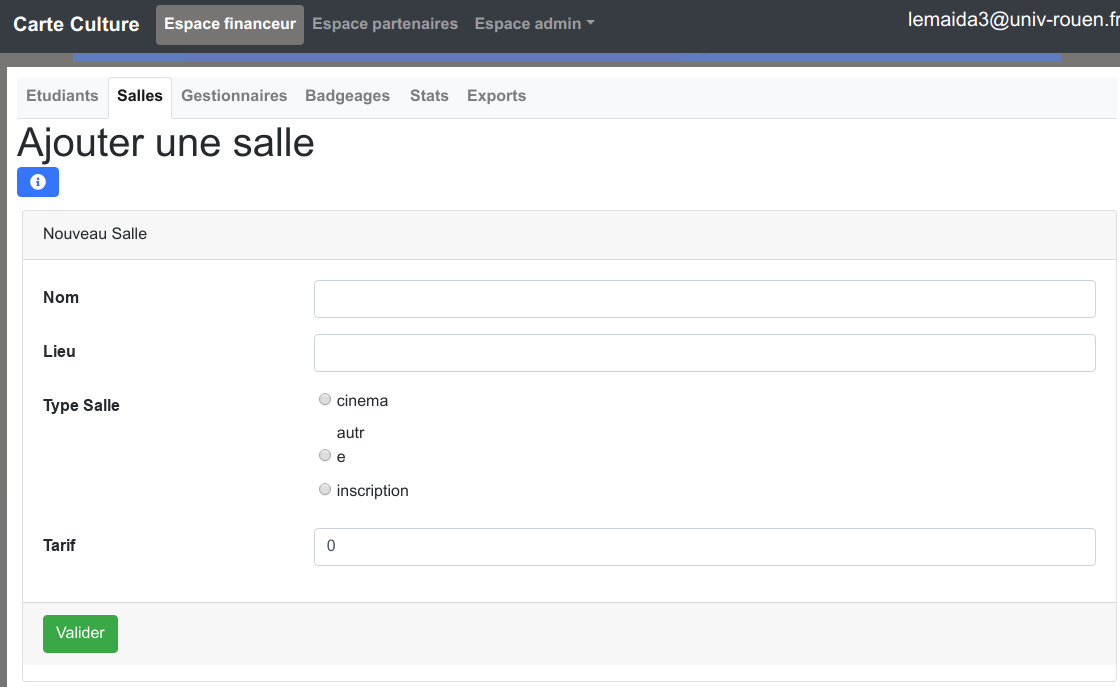Click the Tarif number field

point(704,547)
